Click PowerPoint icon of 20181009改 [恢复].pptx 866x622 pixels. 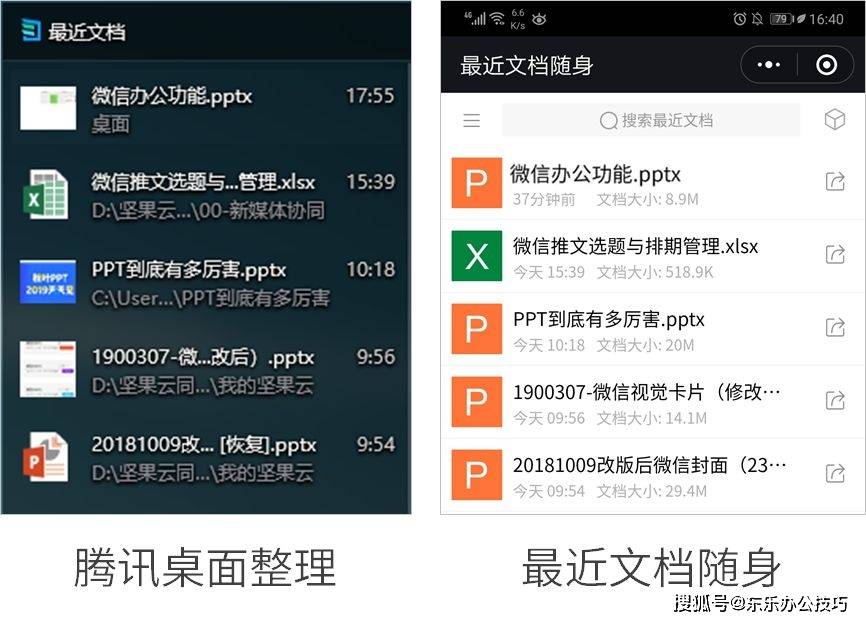45,457
